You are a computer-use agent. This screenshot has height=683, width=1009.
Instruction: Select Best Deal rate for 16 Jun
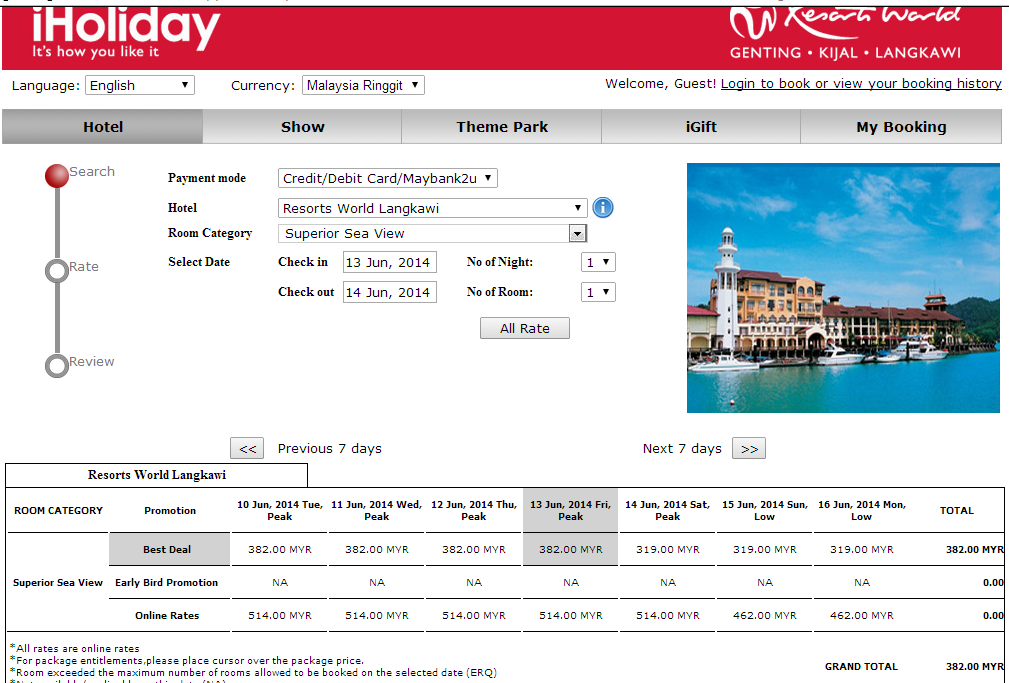click(x=862, y=549)
